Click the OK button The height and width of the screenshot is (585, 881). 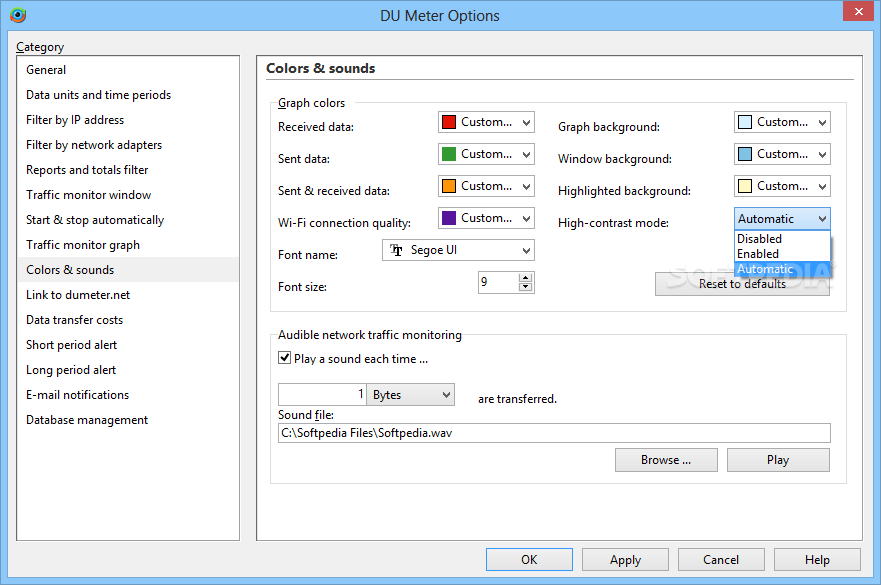click(529, 560)
